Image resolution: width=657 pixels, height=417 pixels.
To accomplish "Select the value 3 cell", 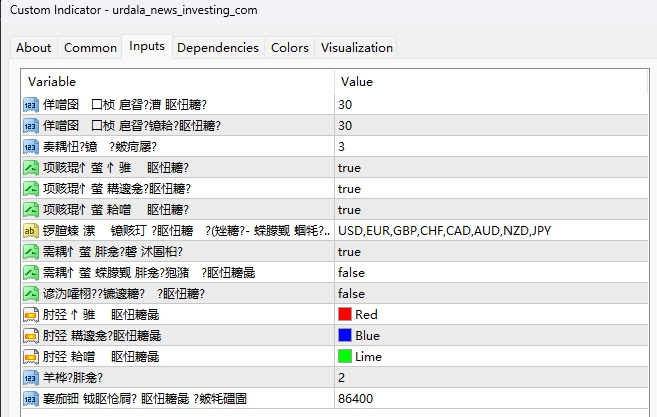I will (491, 147).
